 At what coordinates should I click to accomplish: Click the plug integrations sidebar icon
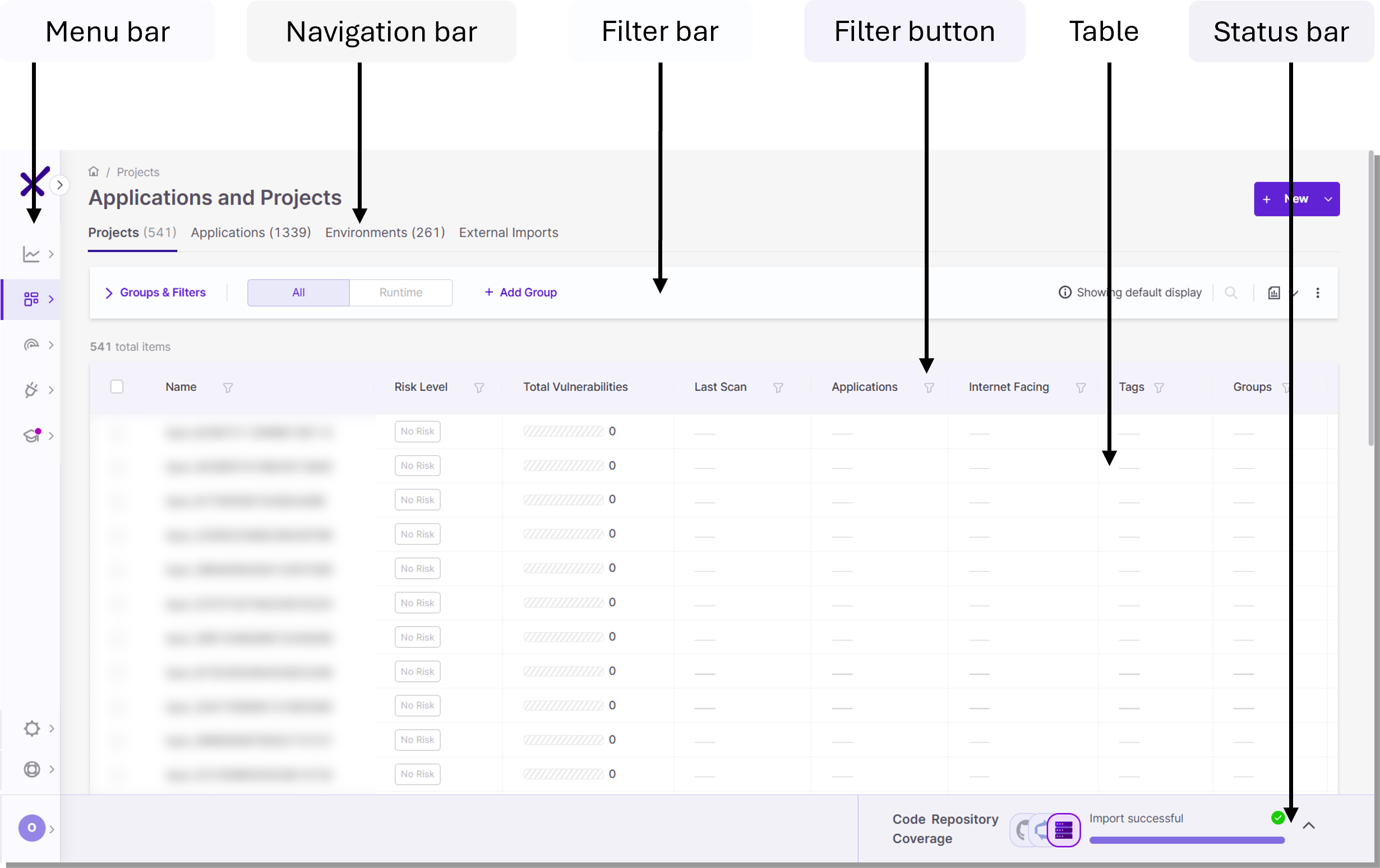coord(31,390)
